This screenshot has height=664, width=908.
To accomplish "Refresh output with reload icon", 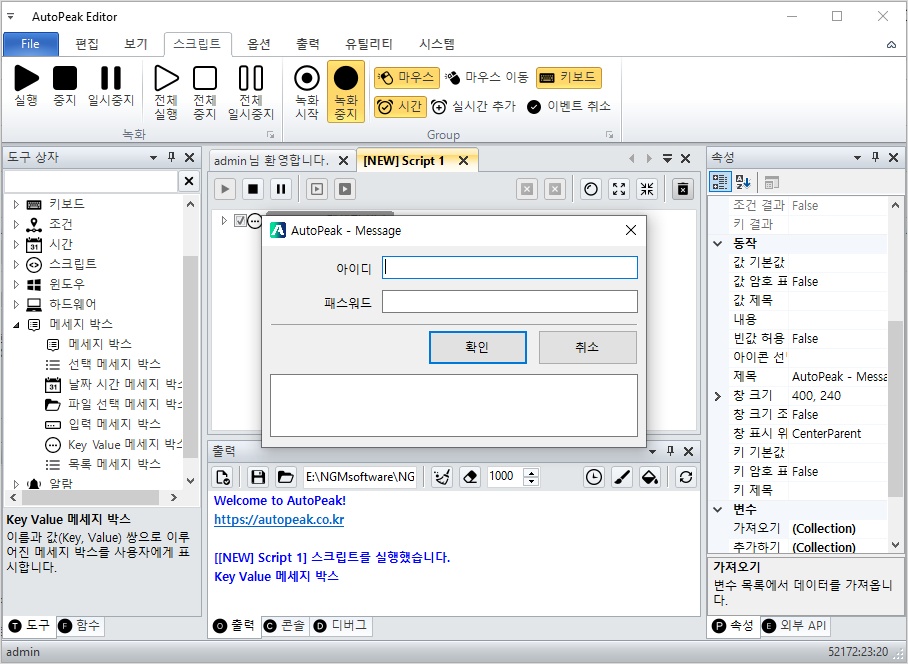I will [x=686, y=477].
